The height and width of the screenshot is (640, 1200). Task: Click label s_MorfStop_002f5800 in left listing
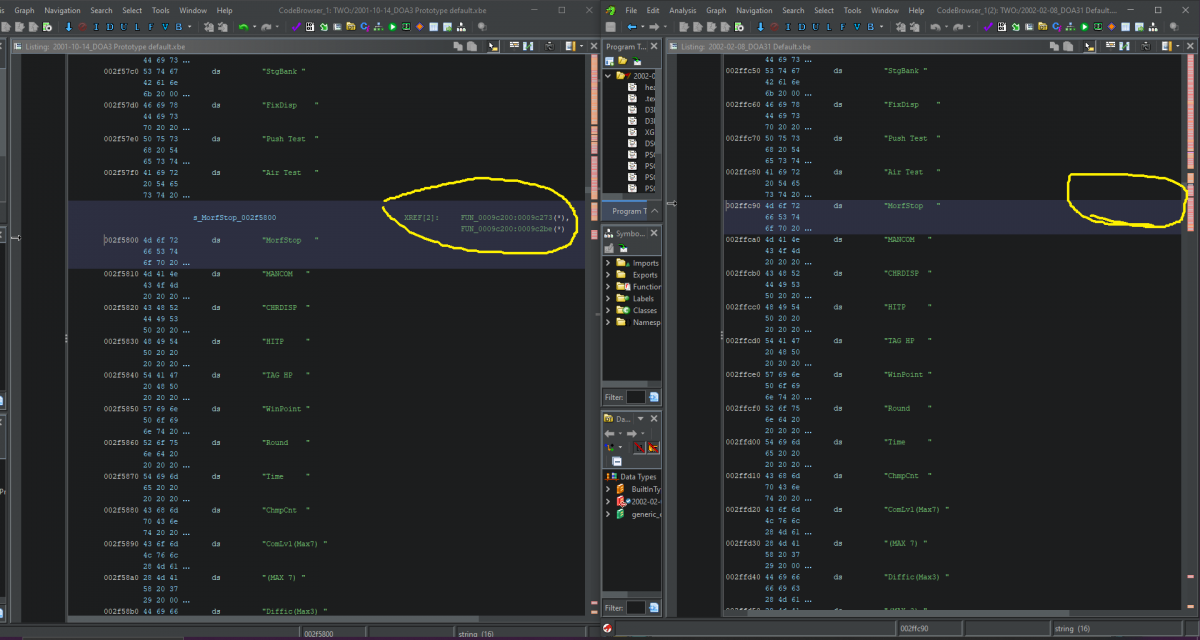[234, 217]
